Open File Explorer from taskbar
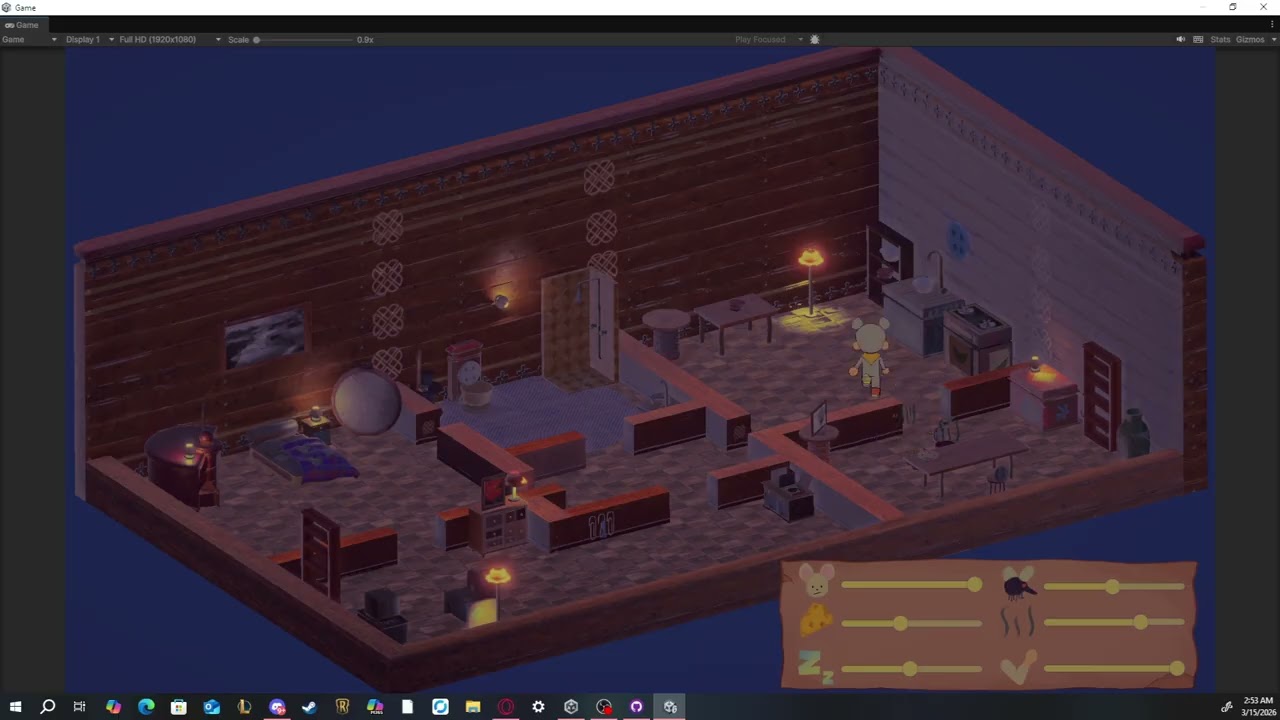Screen dimensions: 1280x720 [x=473, y=707]
